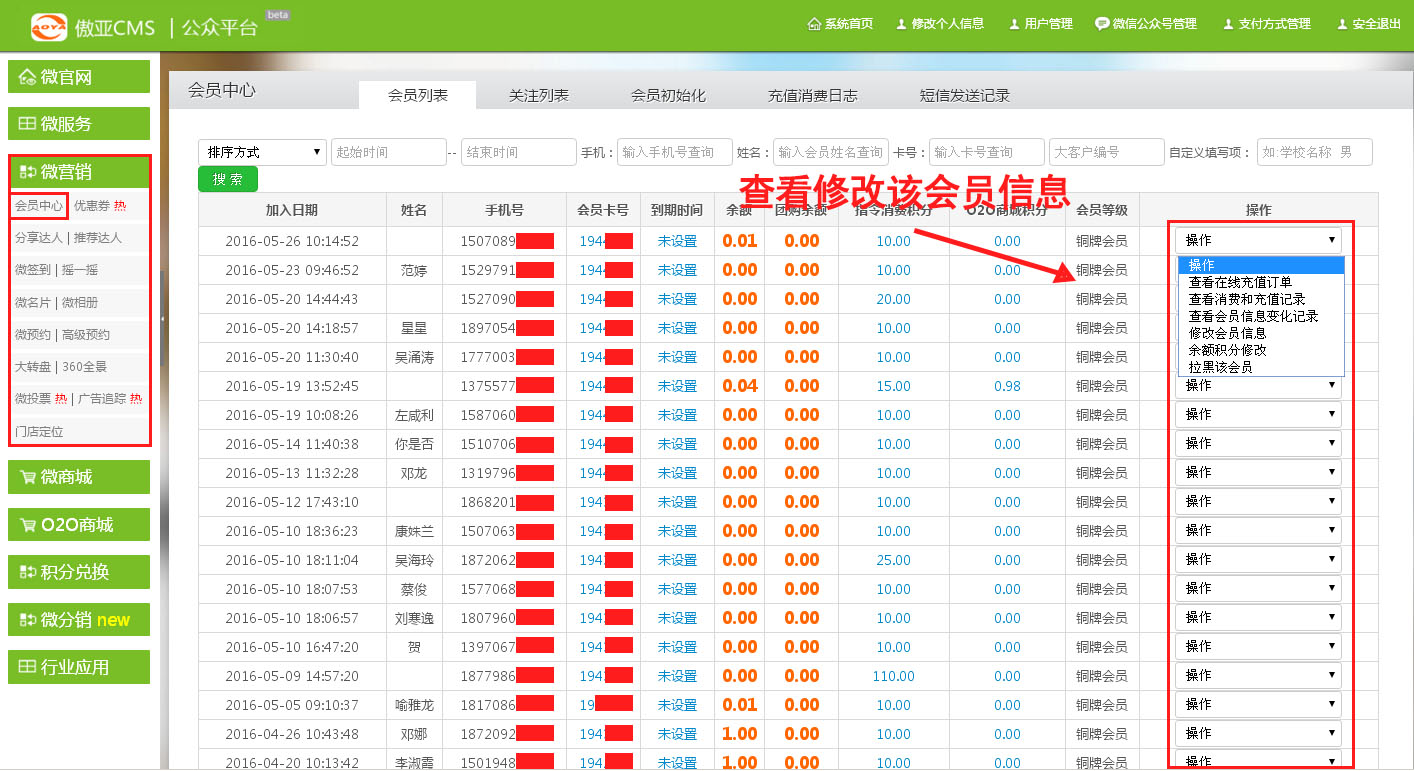
Task: Choose 拉黑该会员 in the dropdown list
Action: 1220,367
